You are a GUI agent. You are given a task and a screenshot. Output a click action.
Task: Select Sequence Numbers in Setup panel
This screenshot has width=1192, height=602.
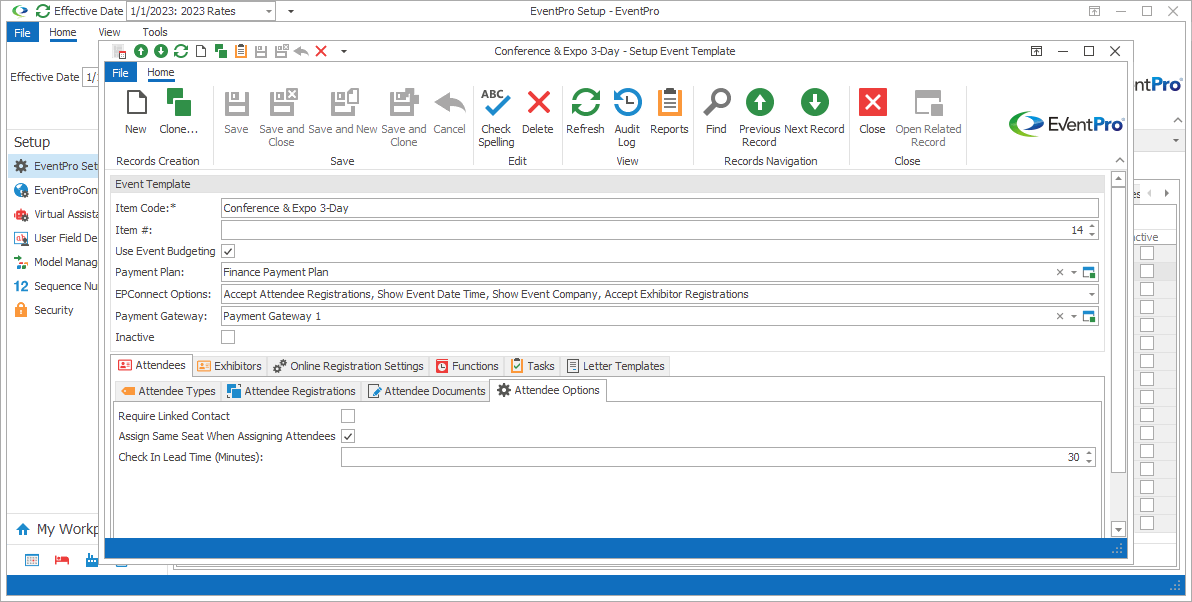(x=55, y=287)
